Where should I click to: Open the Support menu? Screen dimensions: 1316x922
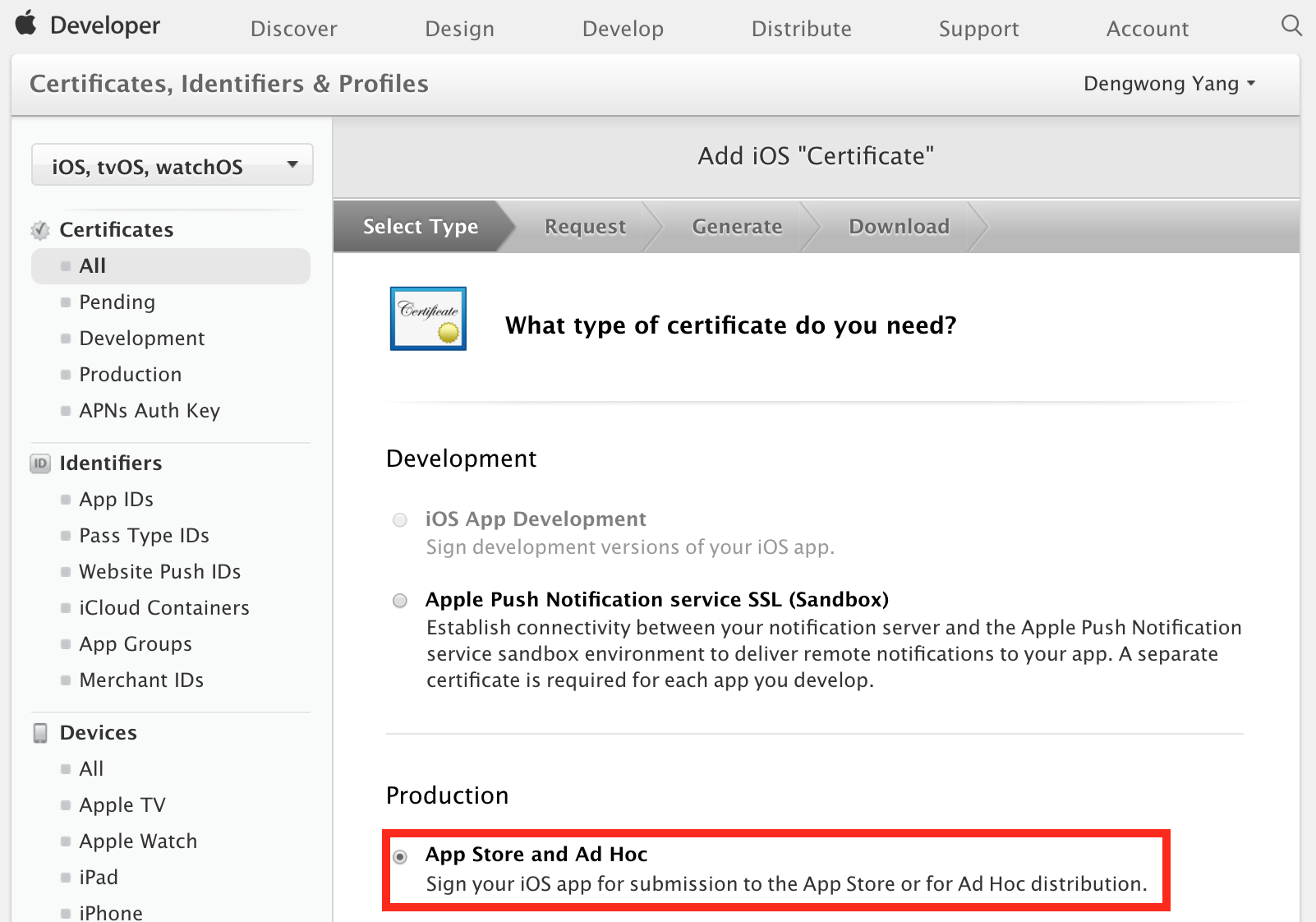tap(979, 29)
